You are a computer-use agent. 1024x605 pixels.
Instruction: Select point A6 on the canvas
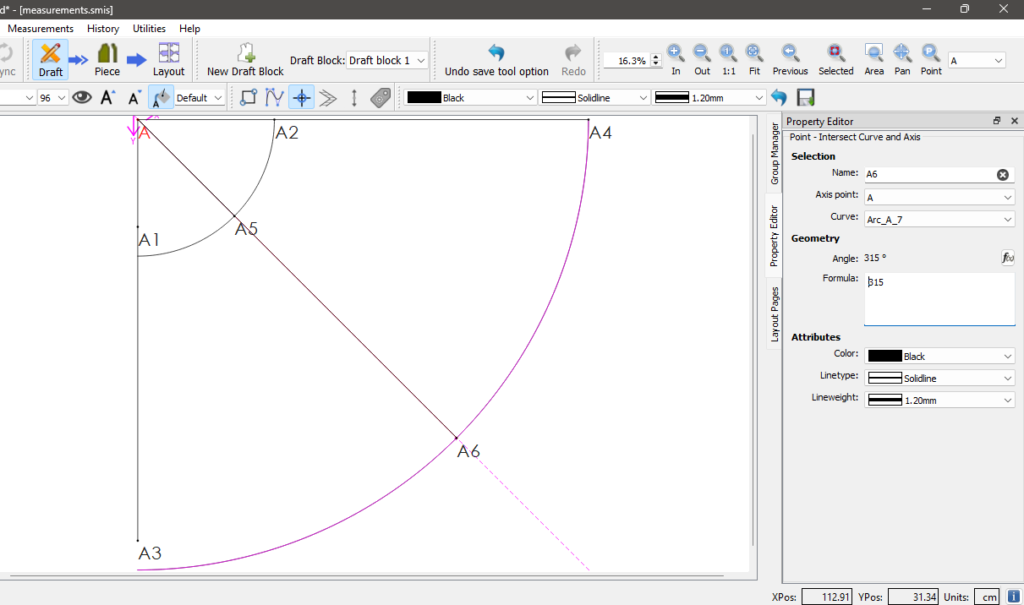tap(456, 438)
